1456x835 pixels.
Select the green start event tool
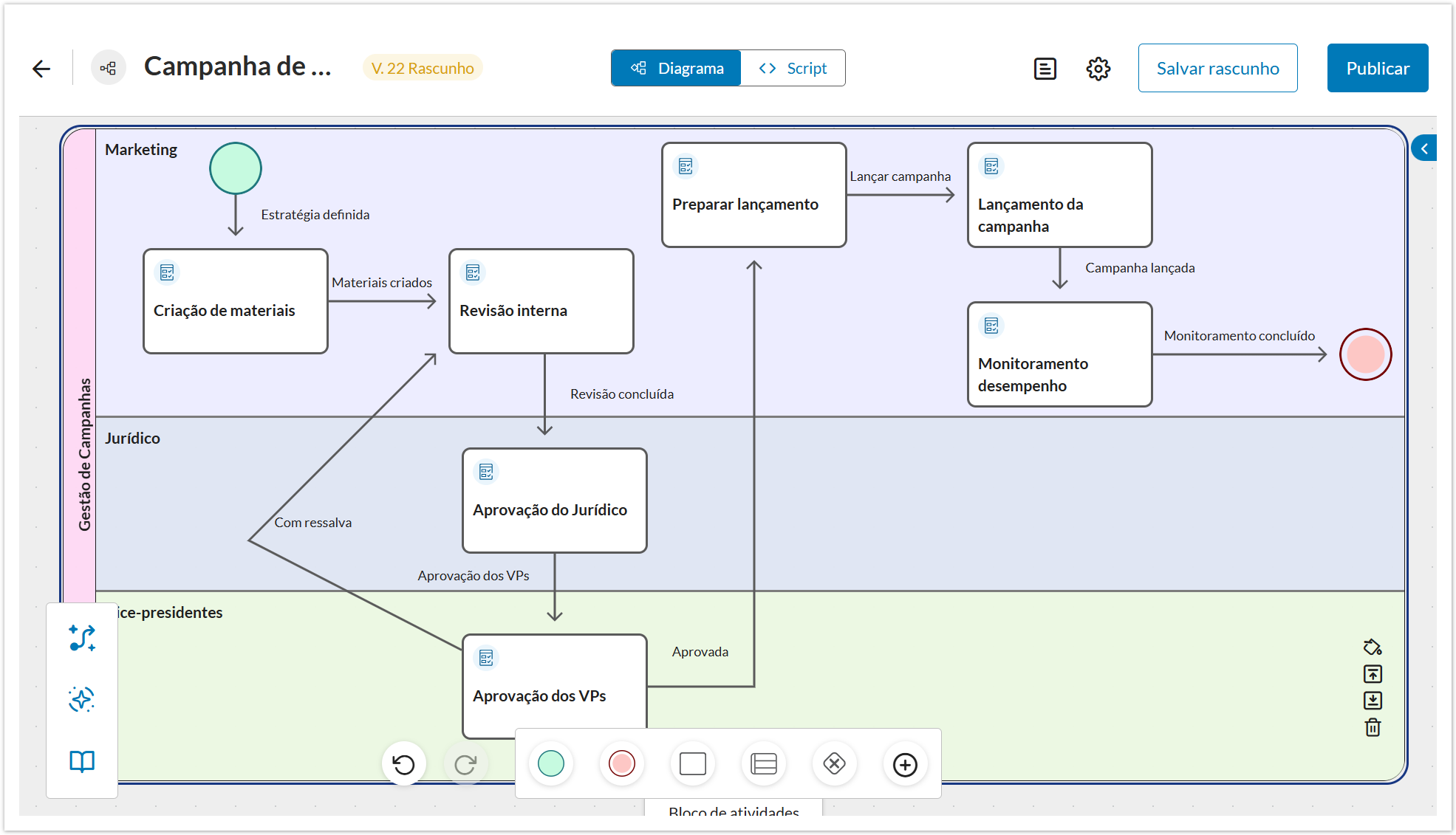[x=551, y=763]
